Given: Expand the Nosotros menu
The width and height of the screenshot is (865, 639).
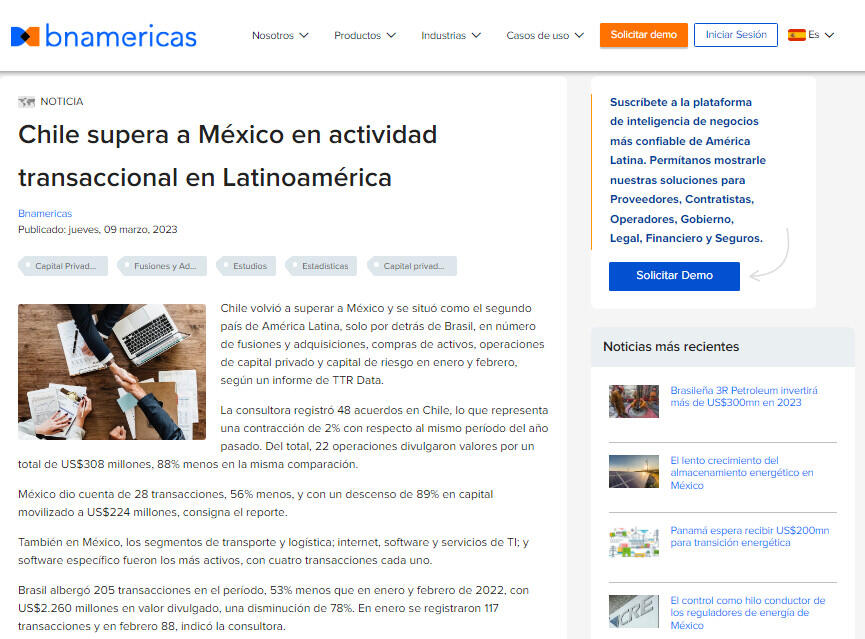Looking at the screenshot, I should [280, 35].
